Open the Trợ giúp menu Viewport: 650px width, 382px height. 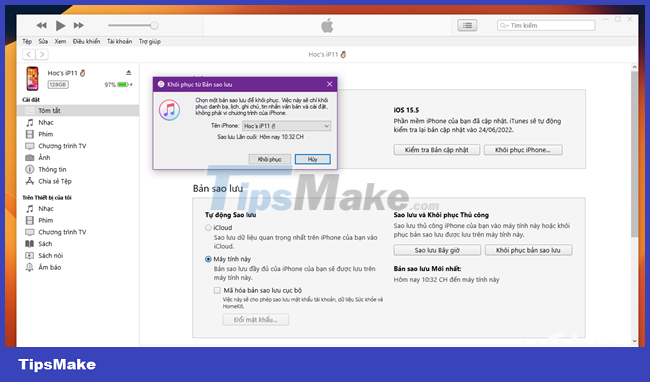click(150, 41)
